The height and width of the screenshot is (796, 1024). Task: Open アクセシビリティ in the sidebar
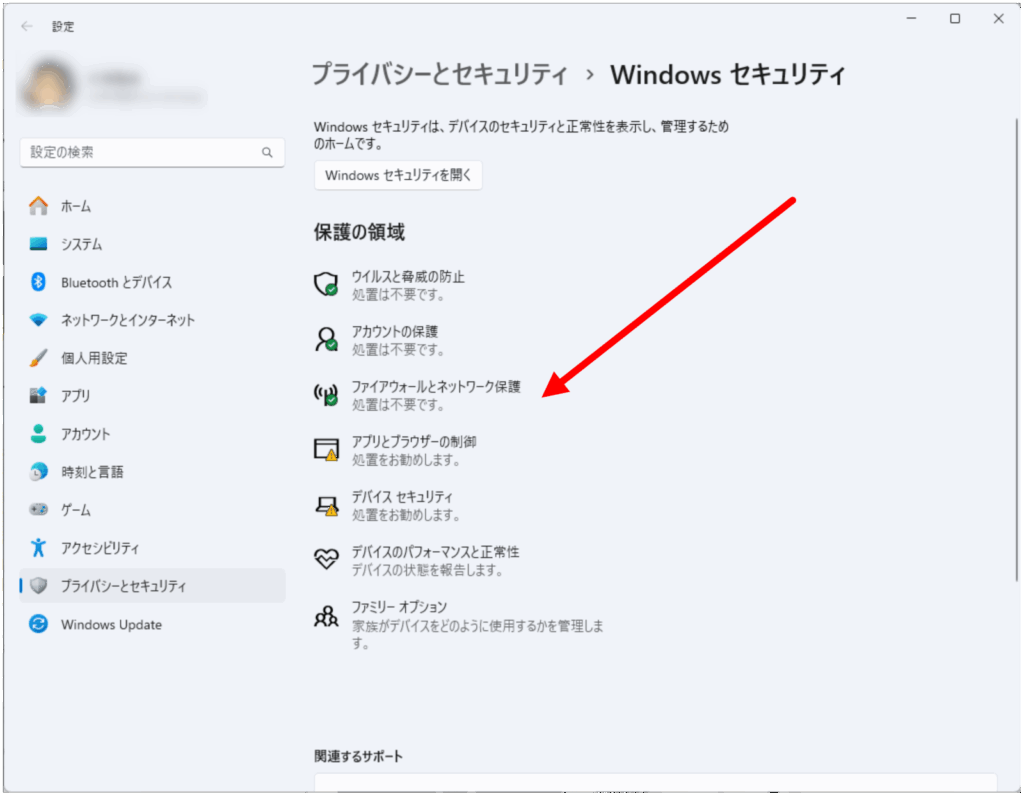coord(100,548)
